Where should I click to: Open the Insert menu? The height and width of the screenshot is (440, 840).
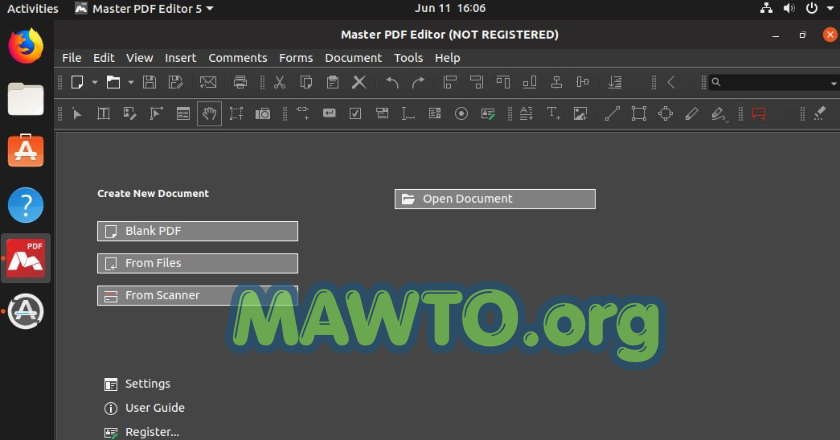(180, 58)
